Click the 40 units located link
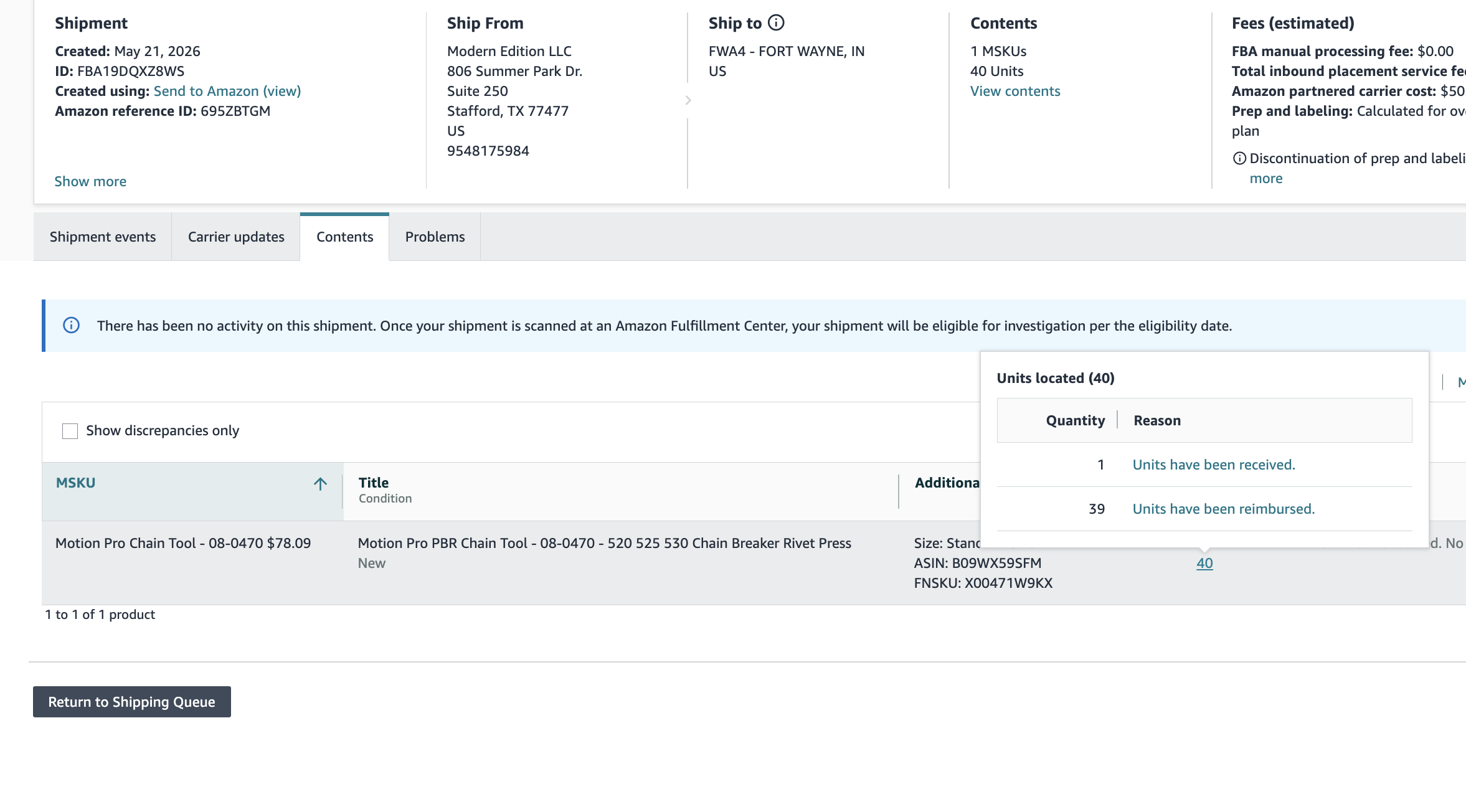This screenshot has height=812, width=1466. [1204, 563]
